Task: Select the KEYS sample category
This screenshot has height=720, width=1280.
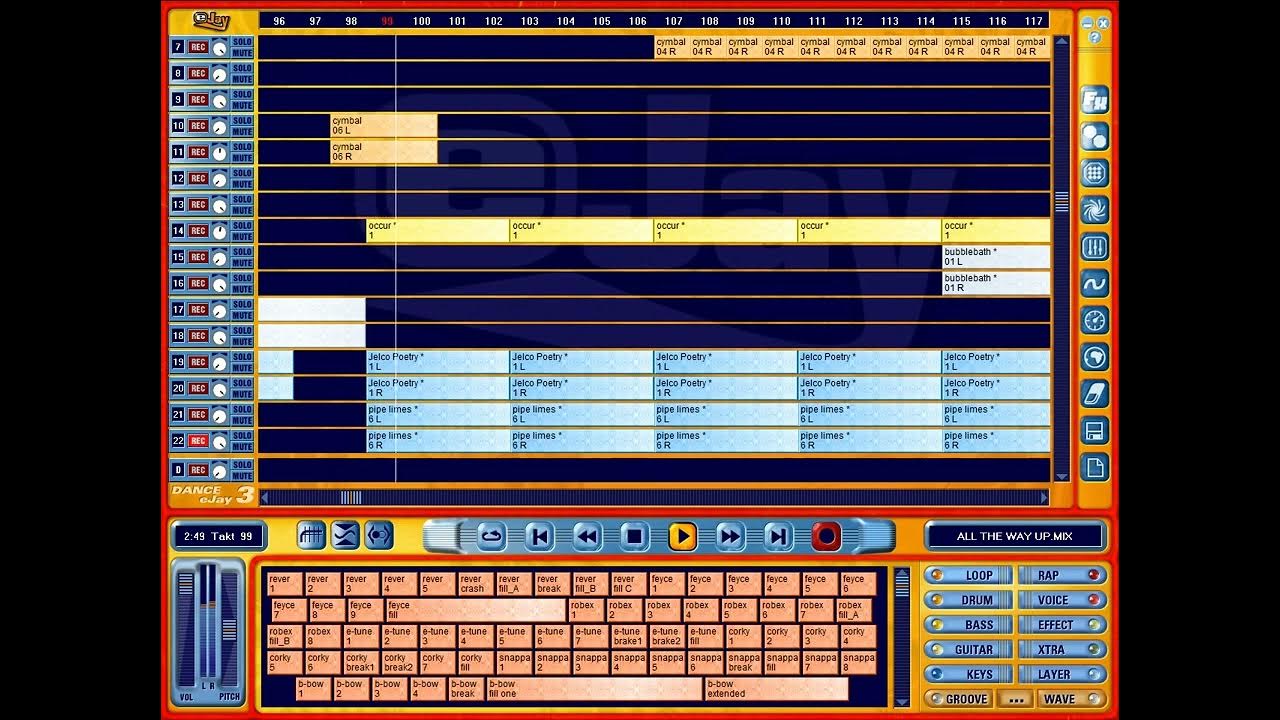Action: point(967,674)
